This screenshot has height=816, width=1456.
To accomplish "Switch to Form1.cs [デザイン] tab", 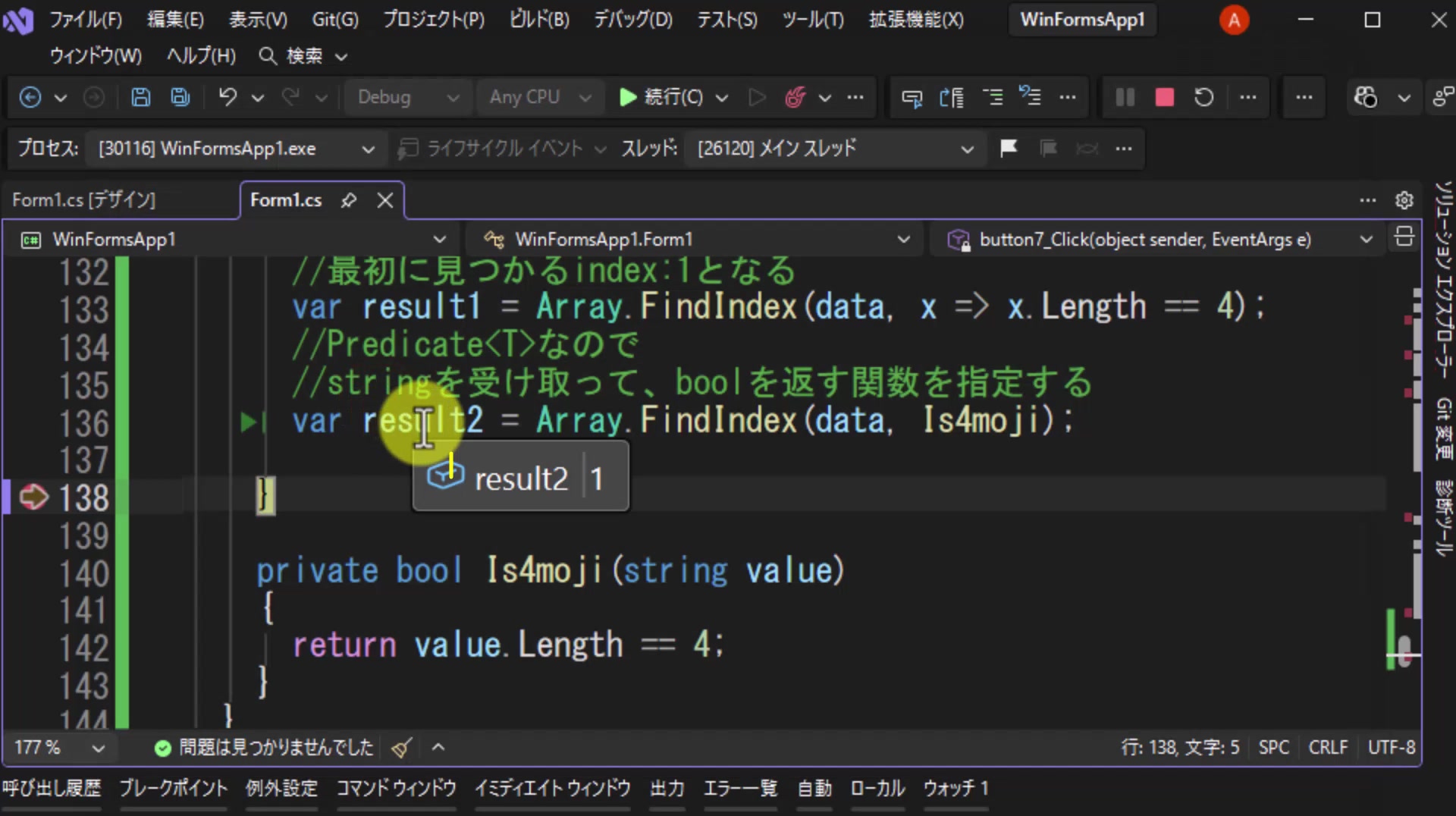I will tap(84, 200).
